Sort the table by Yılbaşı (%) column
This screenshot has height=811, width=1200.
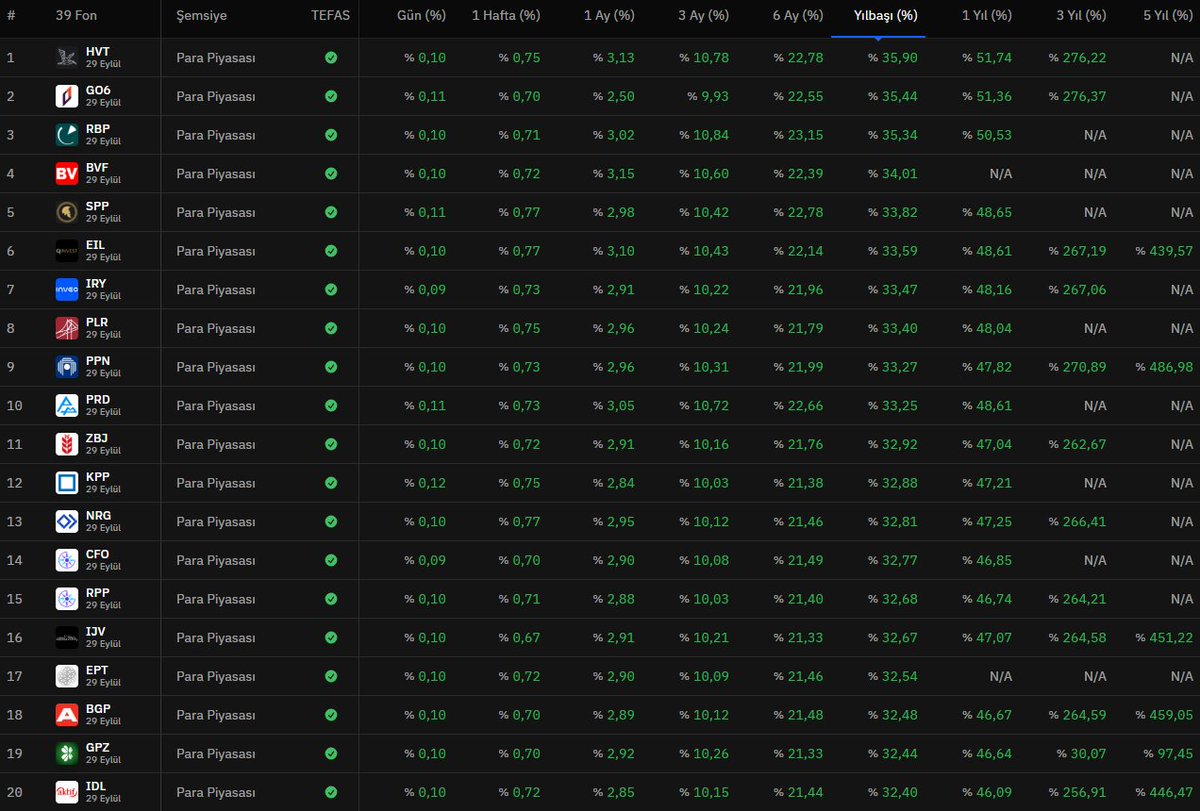click(x=886, y=16)
